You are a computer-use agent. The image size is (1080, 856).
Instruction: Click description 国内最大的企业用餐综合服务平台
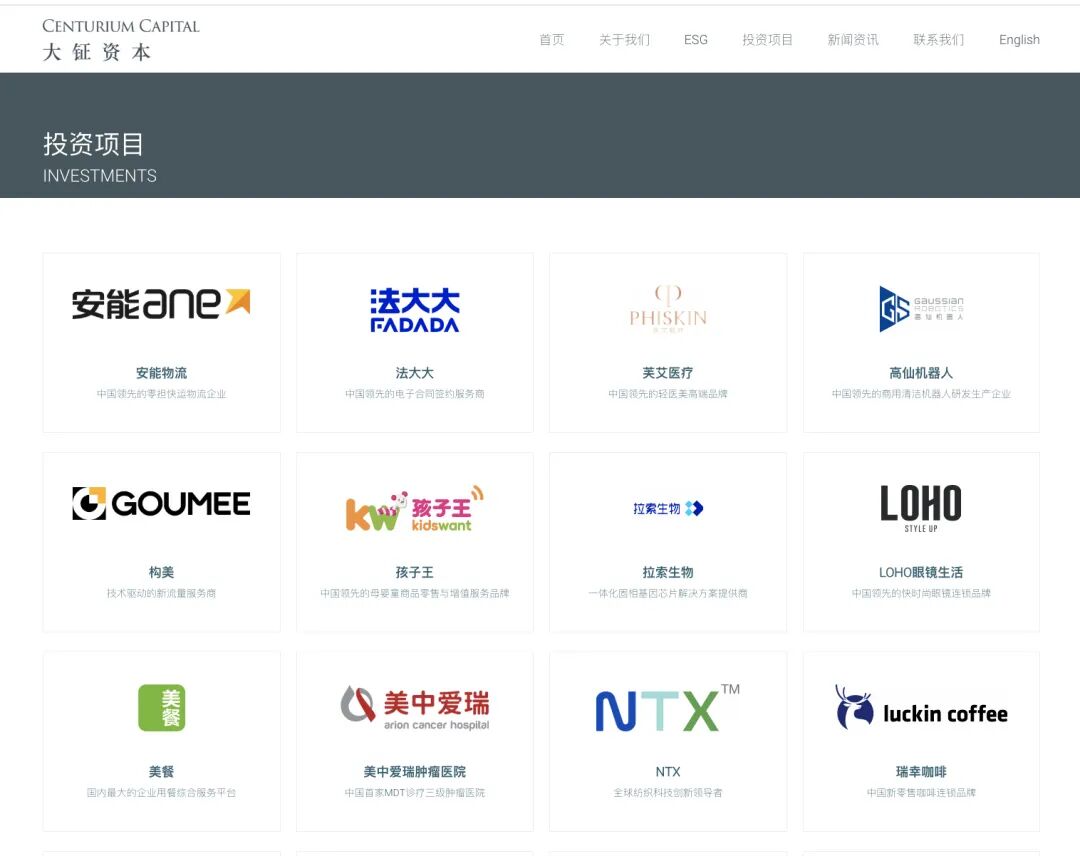pos(161,793)
